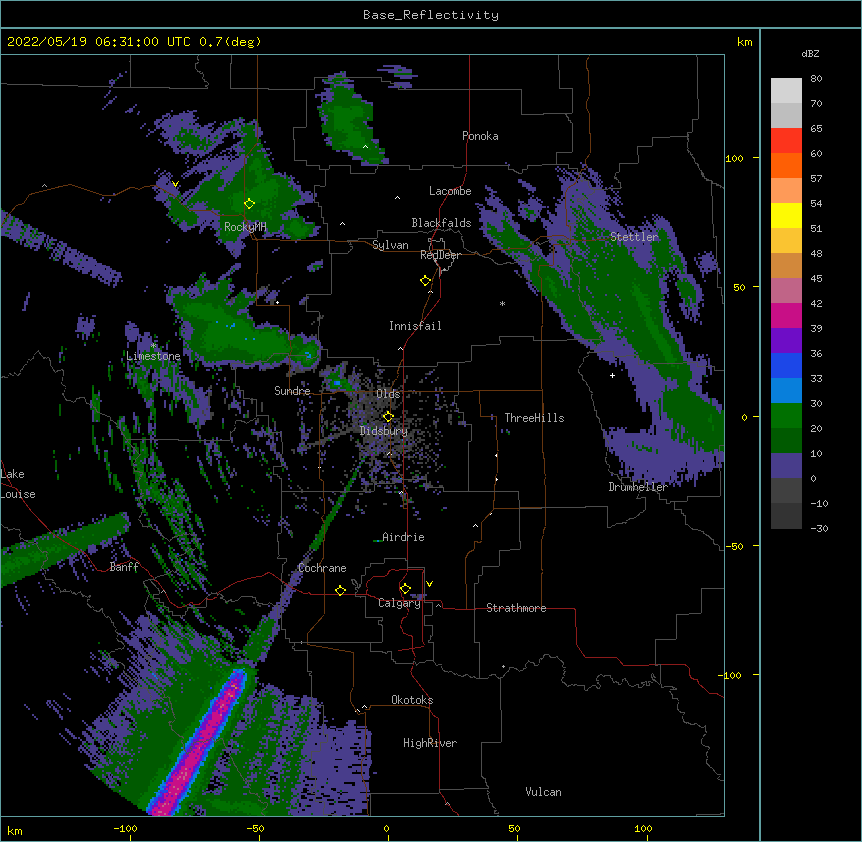Click the yellow station marker near RockyMH
Image resolution: width=862 pixels, height=842 pixels.
pos(249,203)
